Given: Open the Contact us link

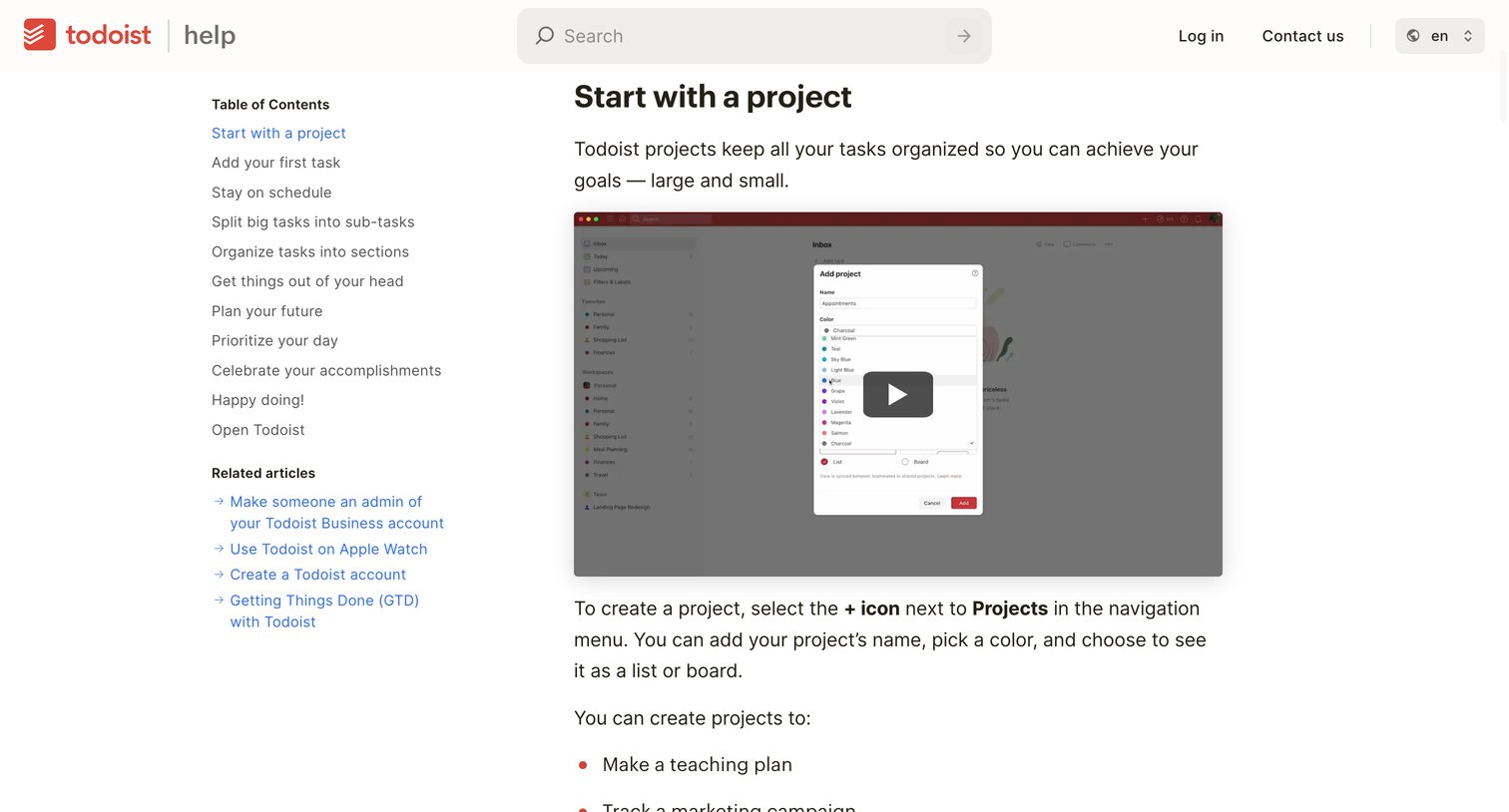Looking at the screenshot, I should pos(1302,36).
